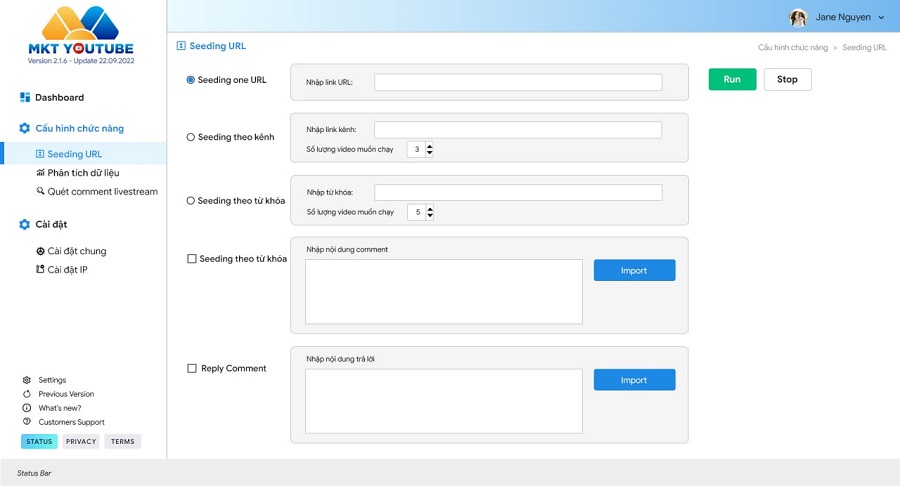This screenshot has height=486, width=900.
Task: Decrease keyword video count stepper
Action: 429,216
